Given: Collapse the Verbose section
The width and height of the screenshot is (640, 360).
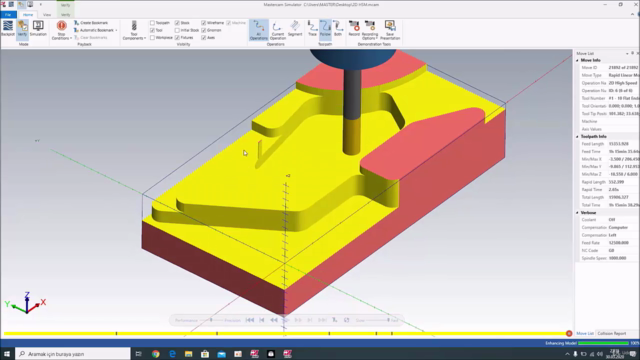Looking at the screenshot, I should pyautogui.click(x=578, y=213).
